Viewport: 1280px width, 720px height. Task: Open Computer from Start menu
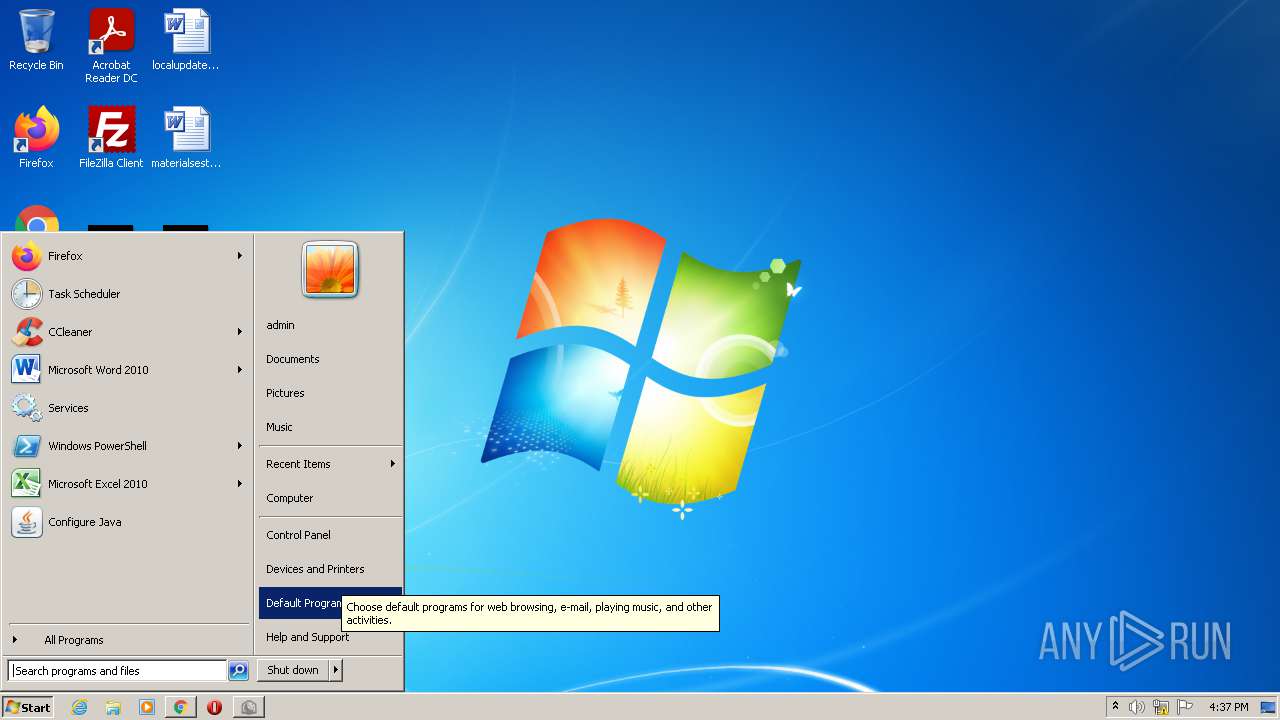point(330,498)
